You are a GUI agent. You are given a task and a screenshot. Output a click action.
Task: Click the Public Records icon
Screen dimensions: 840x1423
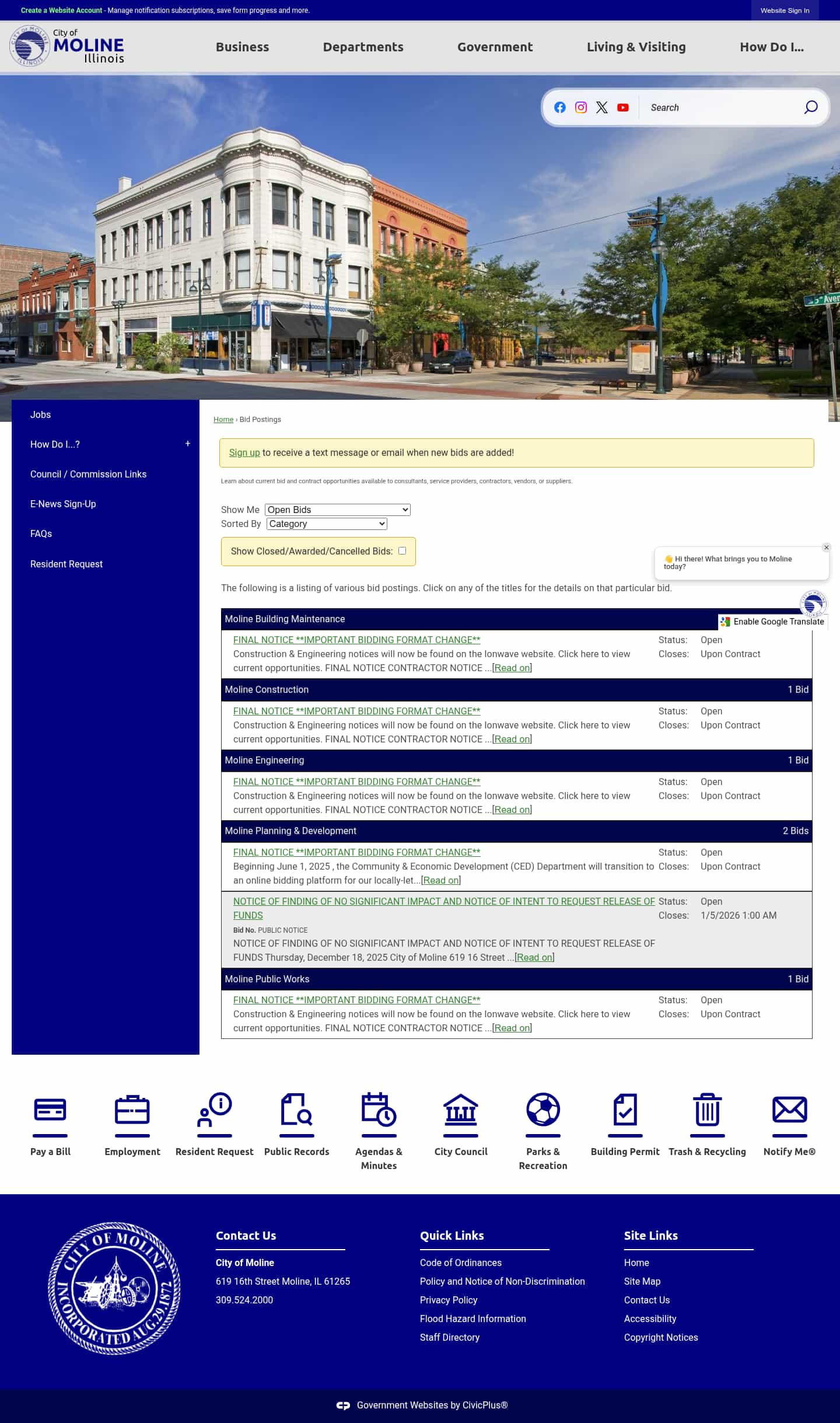tap(297, 1110)
